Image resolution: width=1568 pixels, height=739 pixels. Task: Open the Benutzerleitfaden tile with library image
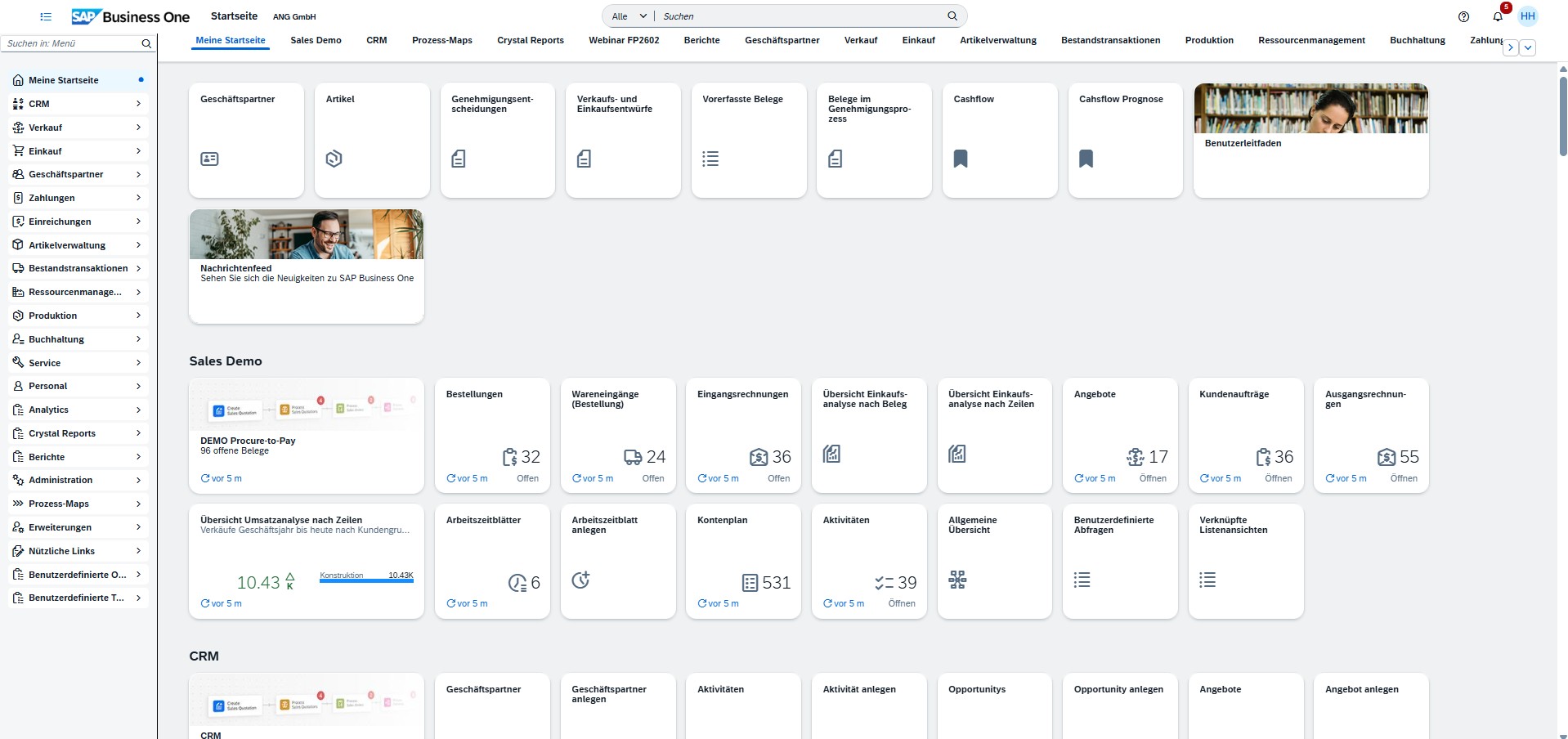point(1310,140)
